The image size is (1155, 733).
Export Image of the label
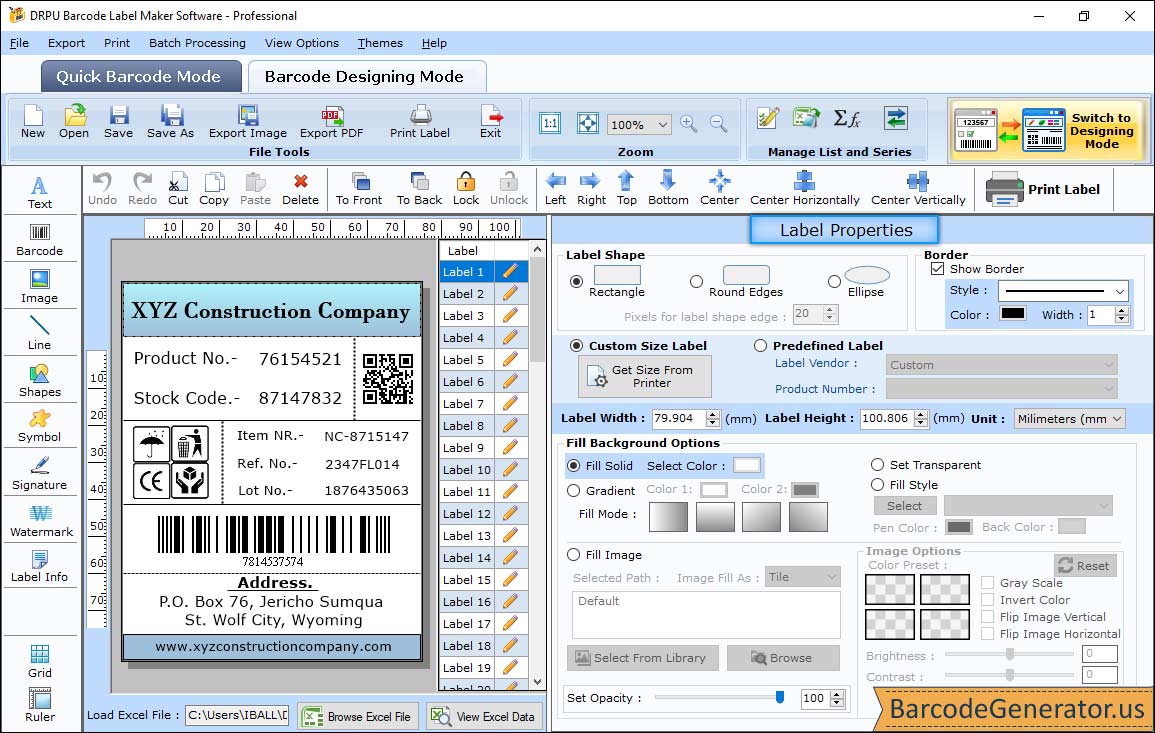coord(248,122)
